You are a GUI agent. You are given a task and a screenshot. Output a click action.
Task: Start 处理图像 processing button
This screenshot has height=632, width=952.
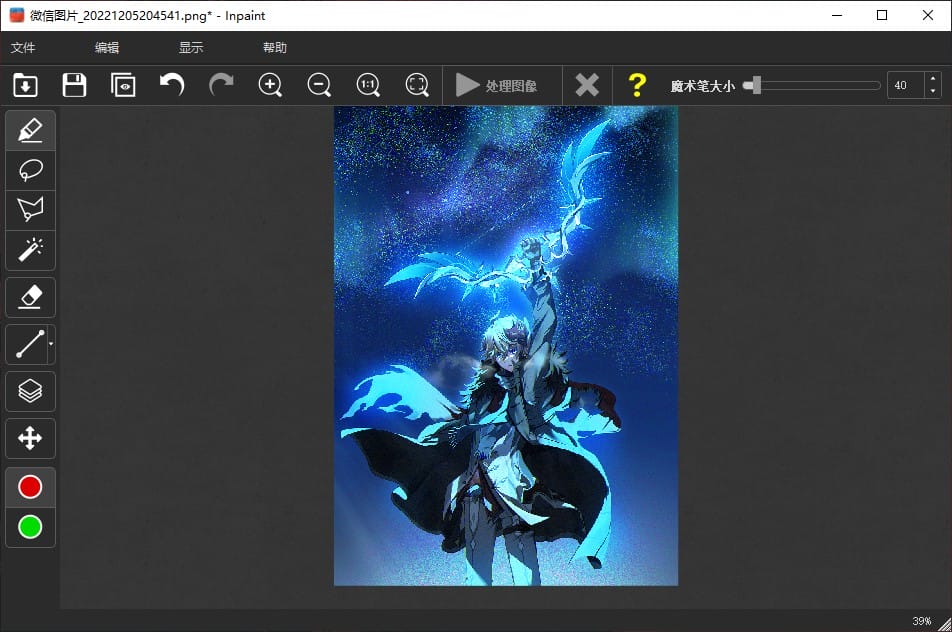(x=497, y=86)
